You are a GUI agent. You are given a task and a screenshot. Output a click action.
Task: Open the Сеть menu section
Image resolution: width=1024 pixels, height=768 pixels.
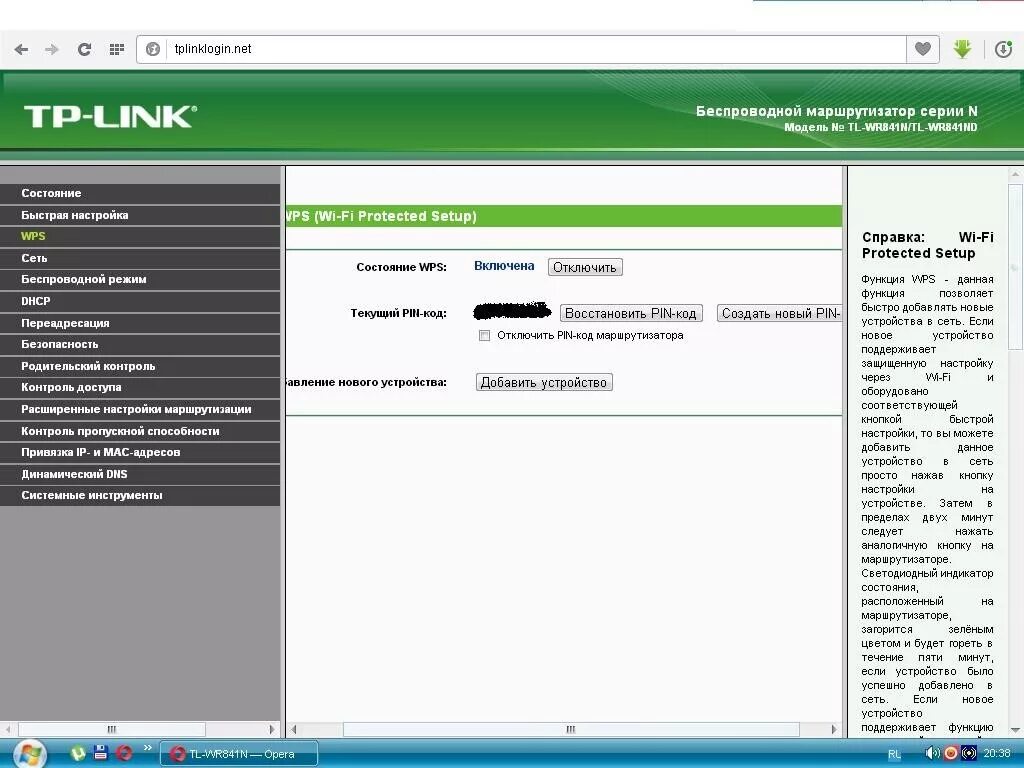(140, 258)
